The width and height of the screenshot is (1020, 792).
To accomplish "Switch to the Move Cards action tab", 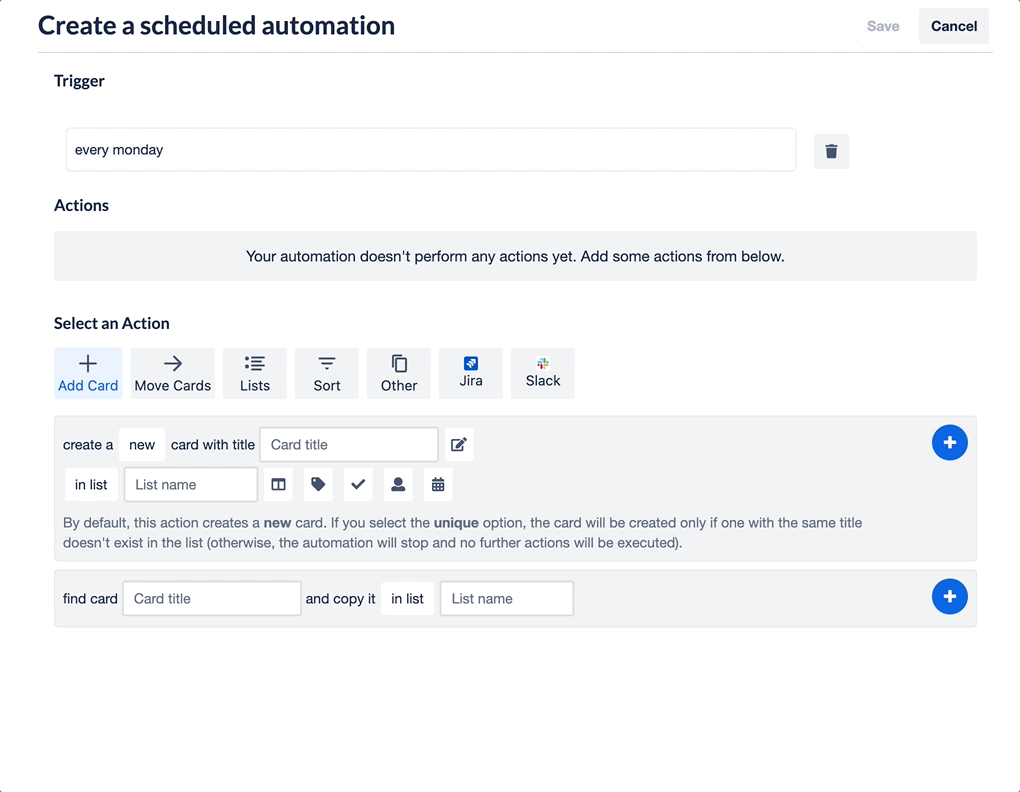I will (x=172, y=373).
